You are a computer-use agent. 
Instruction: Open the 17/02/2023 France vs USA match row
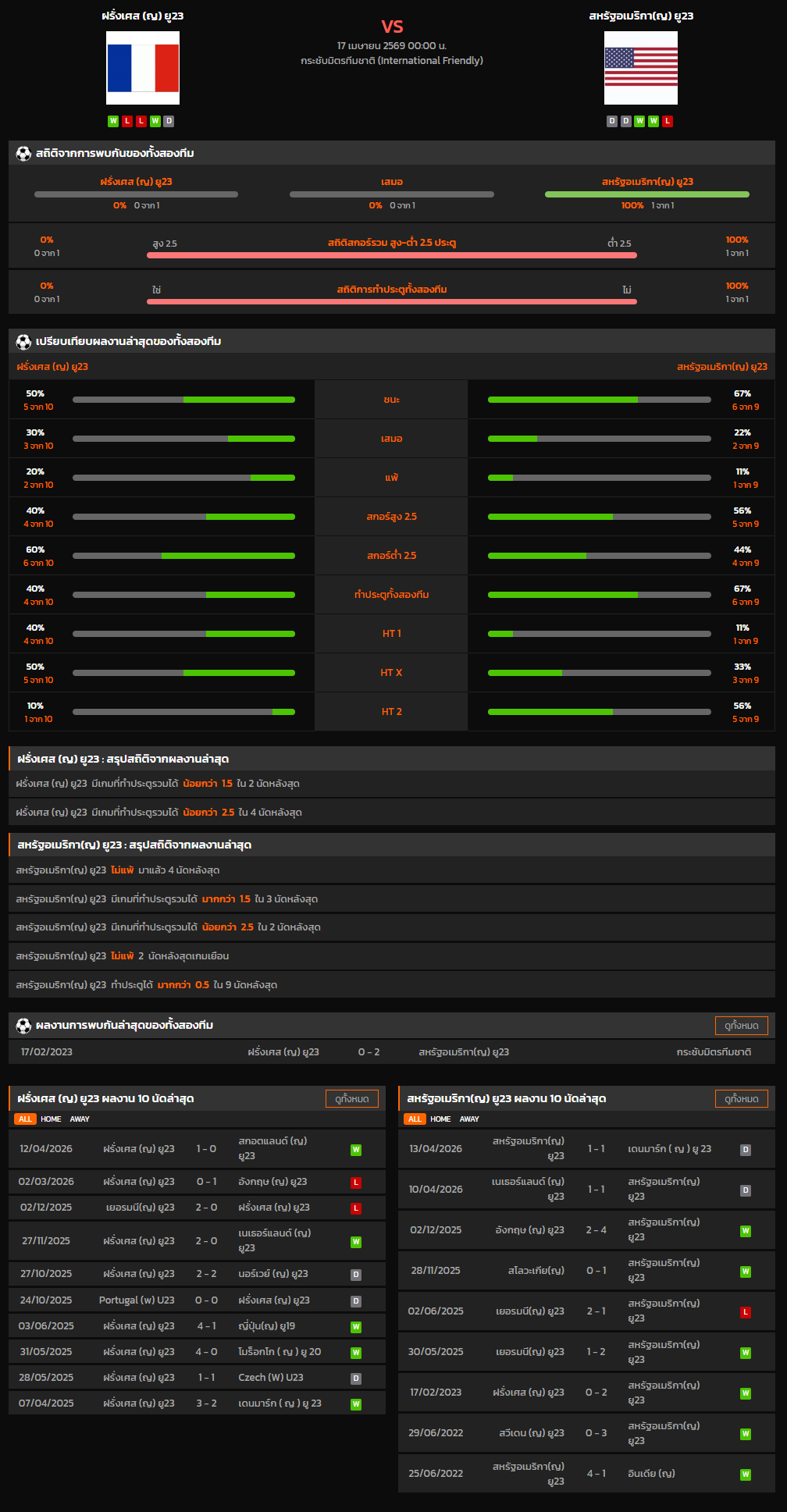[x=392, y=1052]
